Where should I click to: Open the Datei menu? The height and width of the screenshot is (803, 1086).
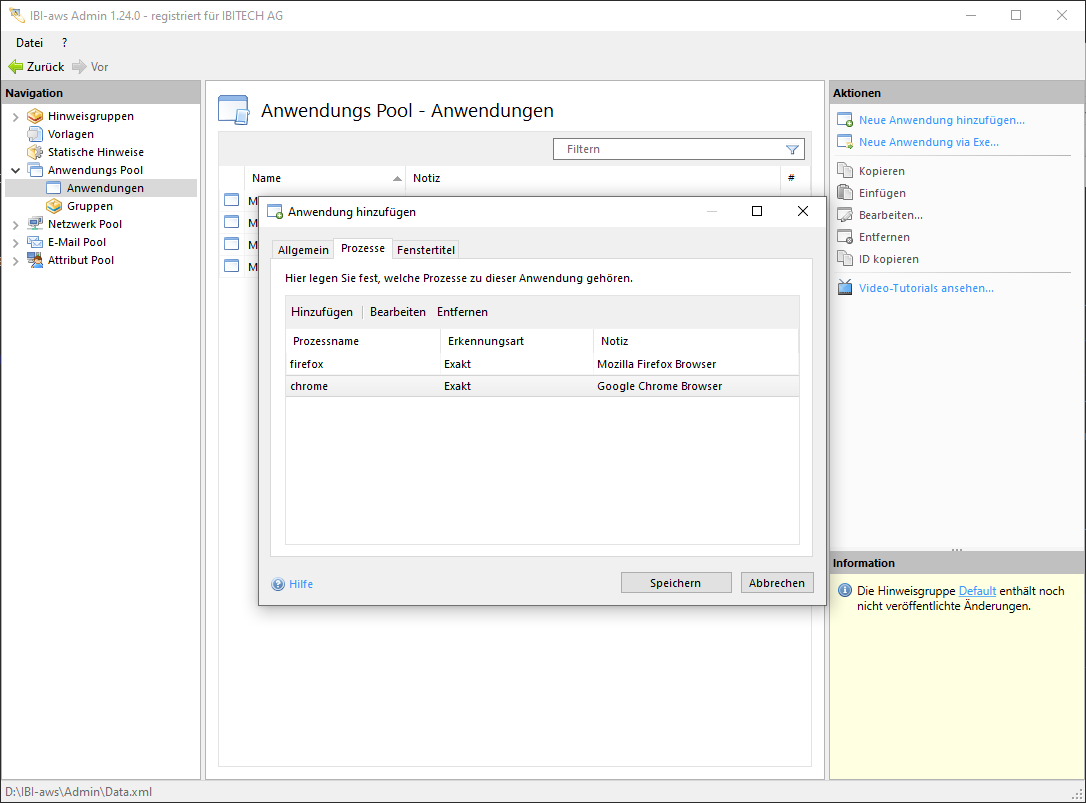pyautogui.click(x=29, y=43)
